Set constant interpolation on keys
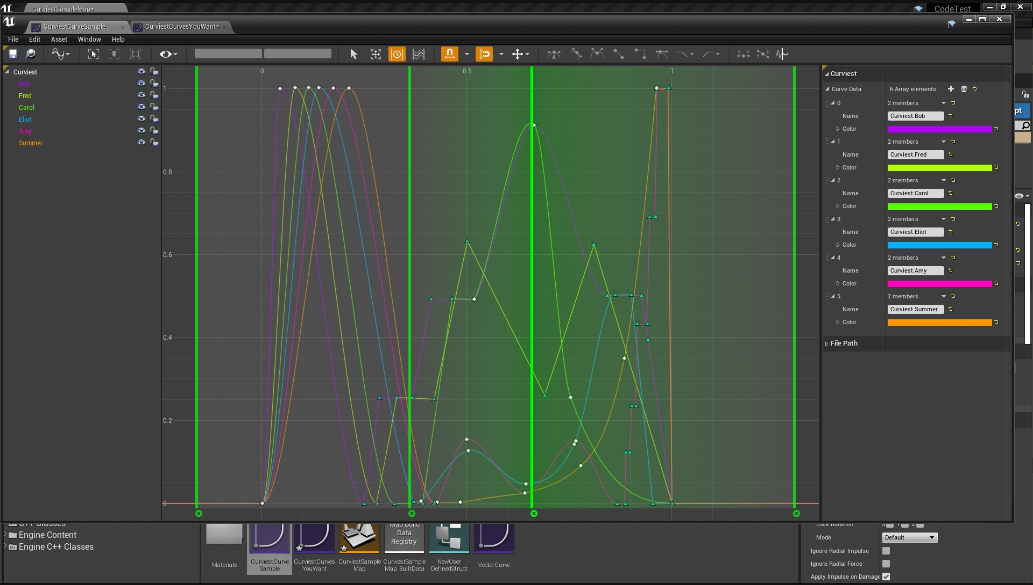This screenshot has width=1033, height=585. (640, 54)
